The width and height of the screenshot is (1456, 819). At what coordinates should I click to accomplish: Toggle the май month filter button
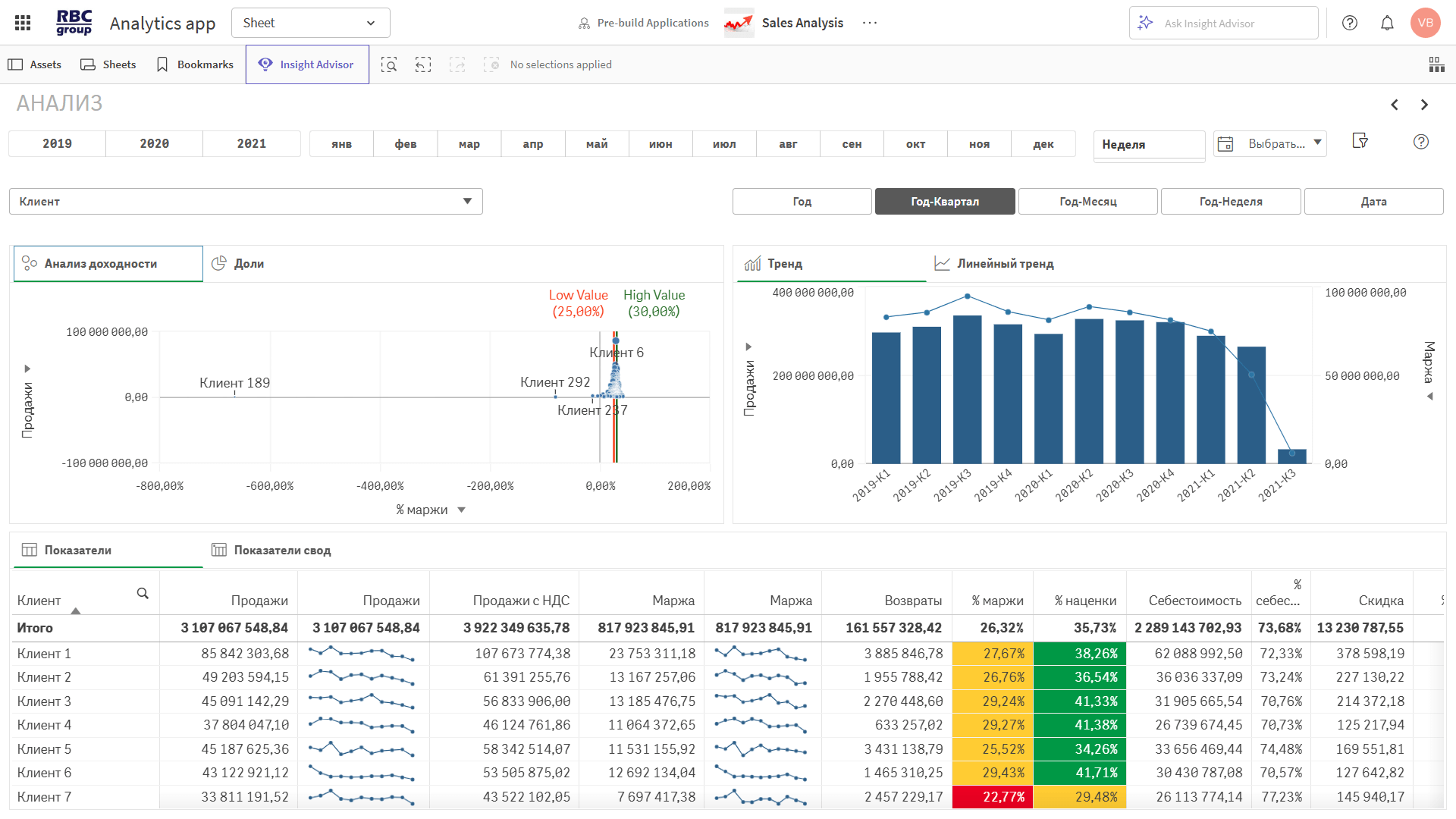point(597,143)
